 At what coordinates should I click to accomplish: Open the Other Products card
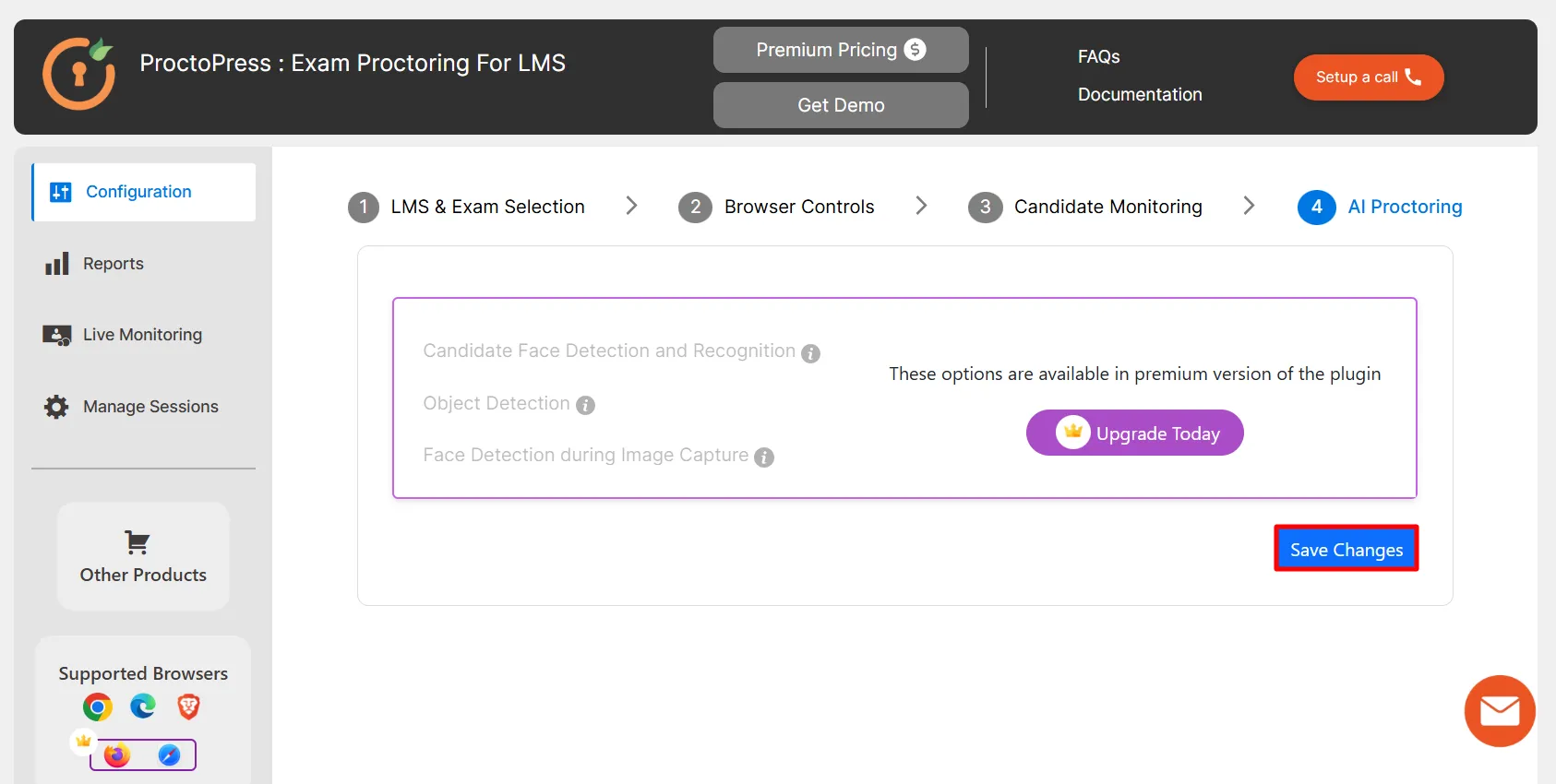143,556
